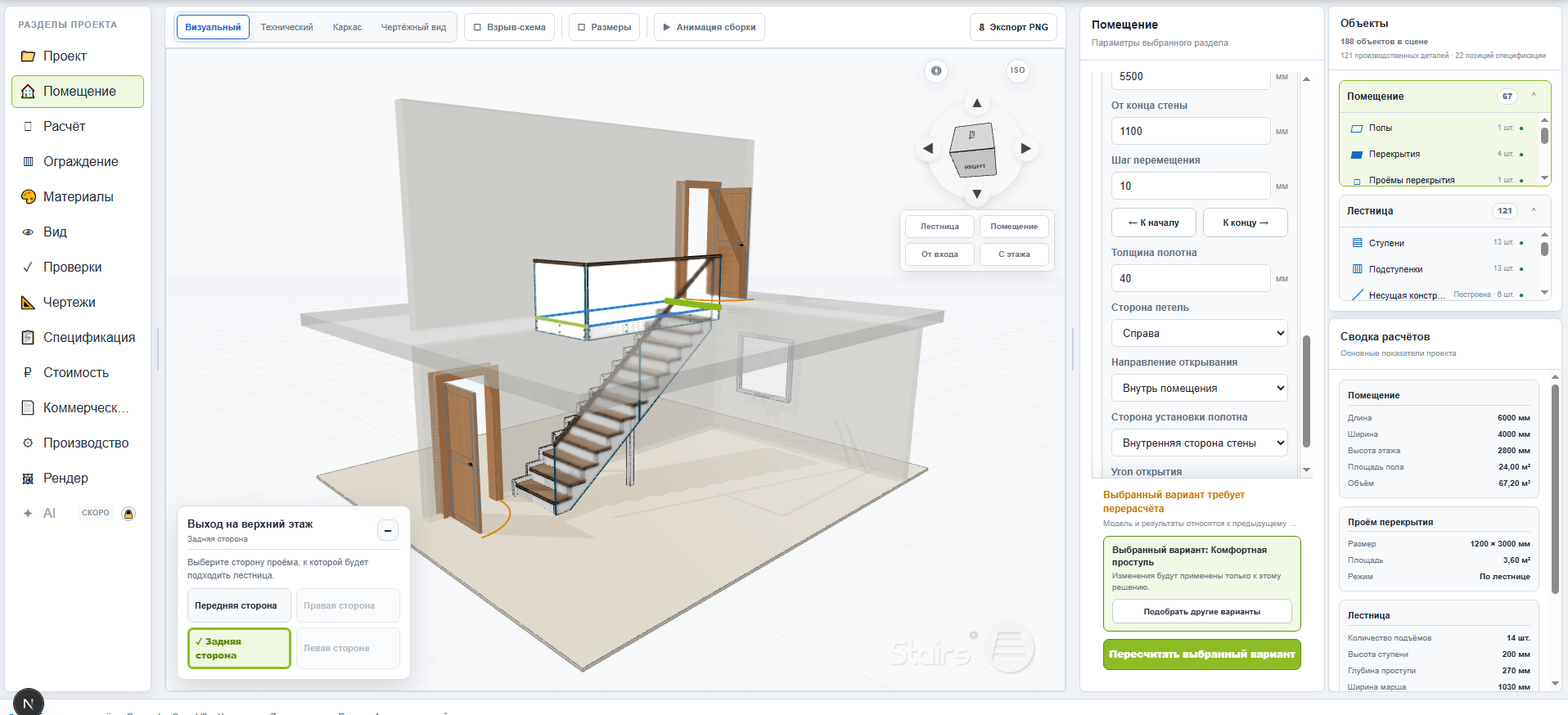
Task: Switch to Технический view tab
Action: tap(286, 27)
